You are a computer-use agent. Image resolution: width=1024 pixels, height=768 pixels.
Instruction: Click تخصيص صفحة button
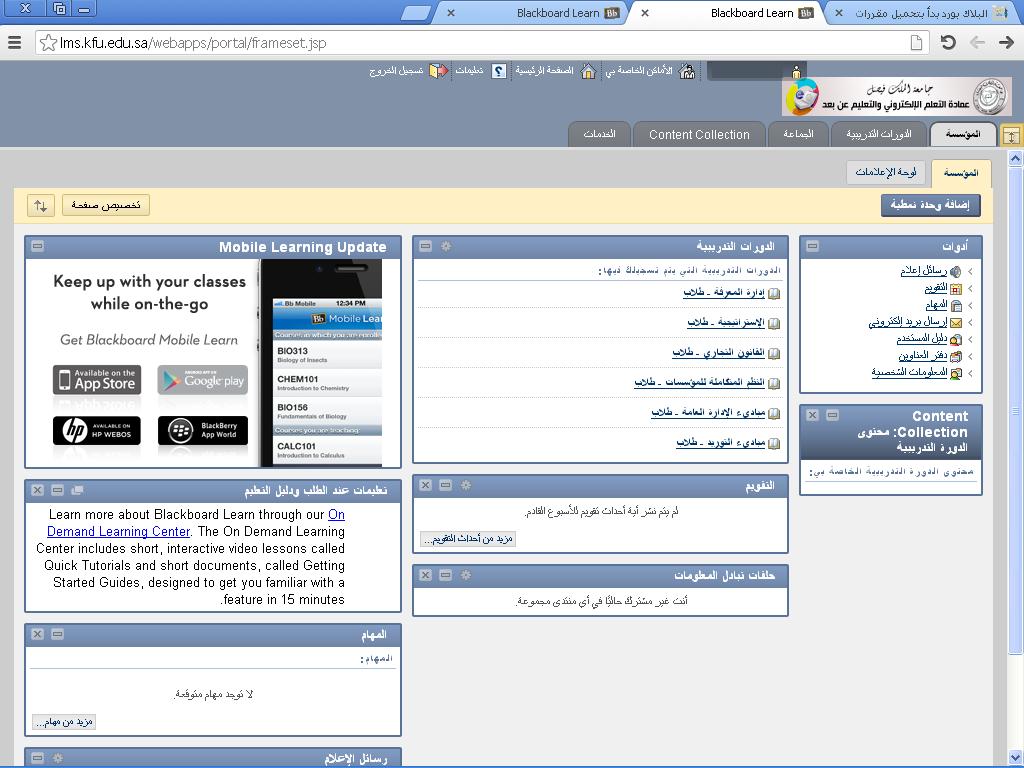[106, 205]
